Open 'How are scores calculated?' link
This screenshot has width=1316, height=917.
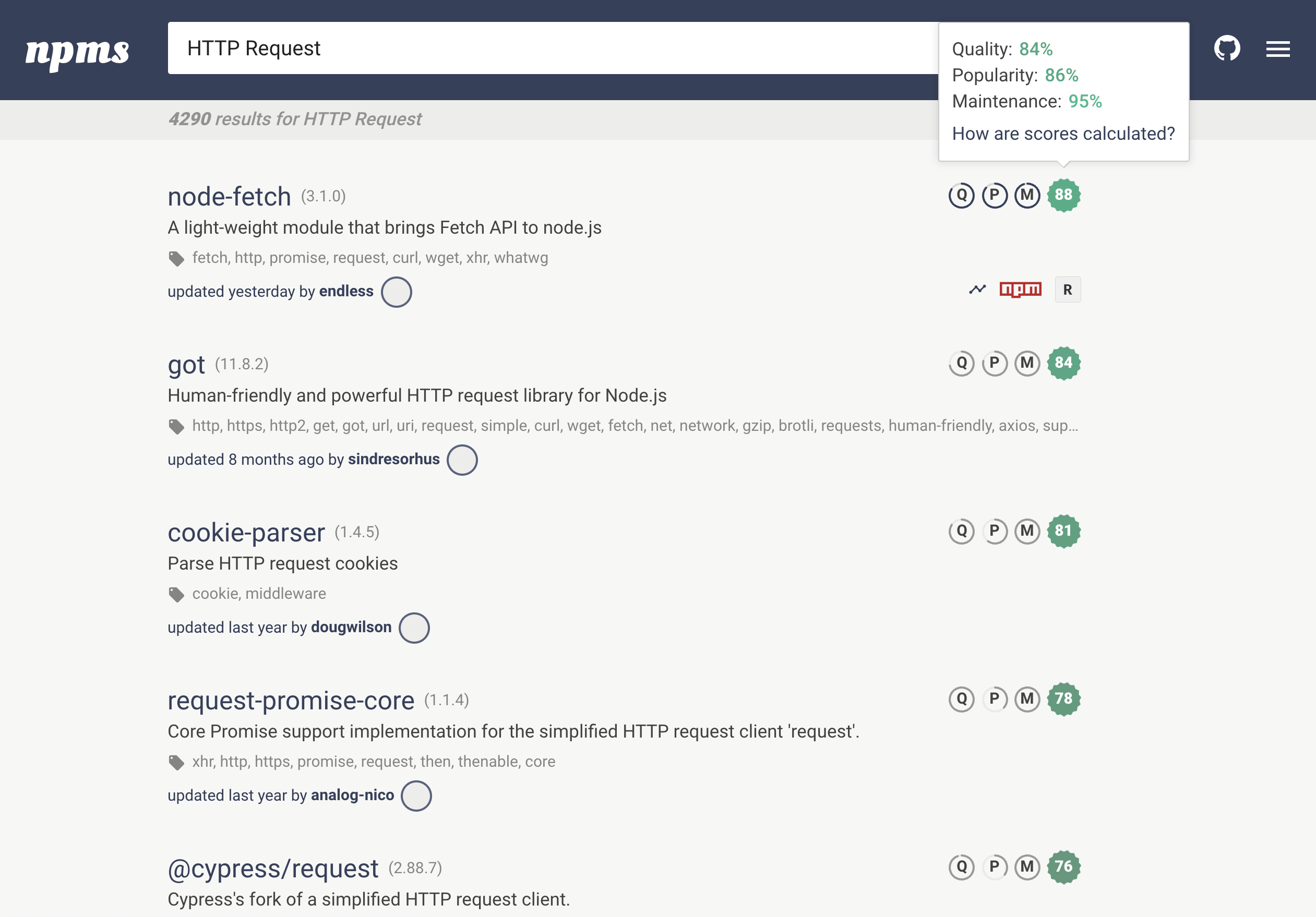tap(1063, 134)
